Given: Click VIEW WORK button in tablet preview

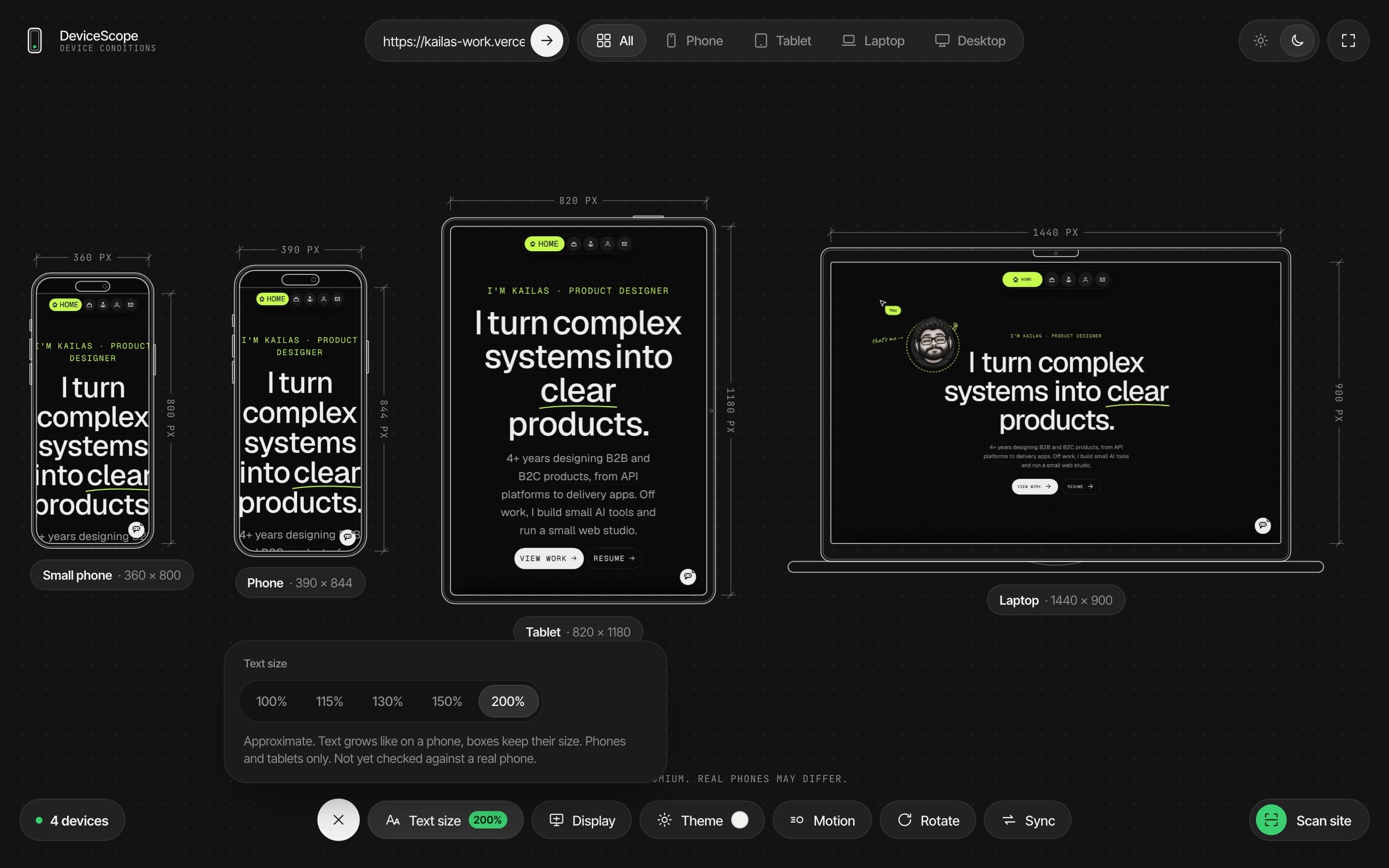Looking at the screenshot, I should point(549,558).
